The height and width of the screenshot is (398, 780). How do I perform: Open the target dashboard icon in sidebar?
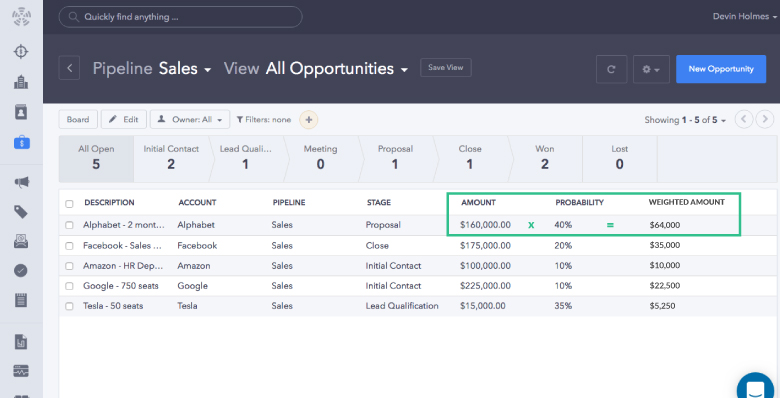21,52
